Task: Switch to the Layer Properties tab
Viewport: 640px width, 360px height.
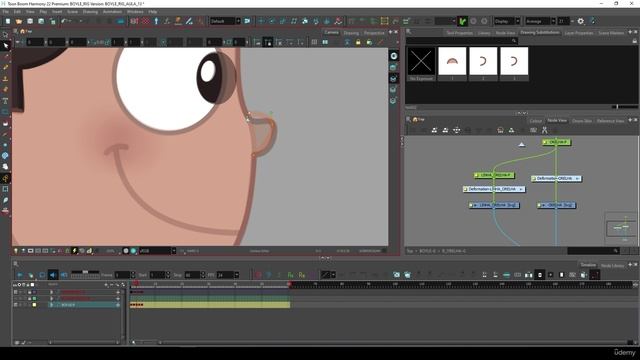Action: point(578,33)
